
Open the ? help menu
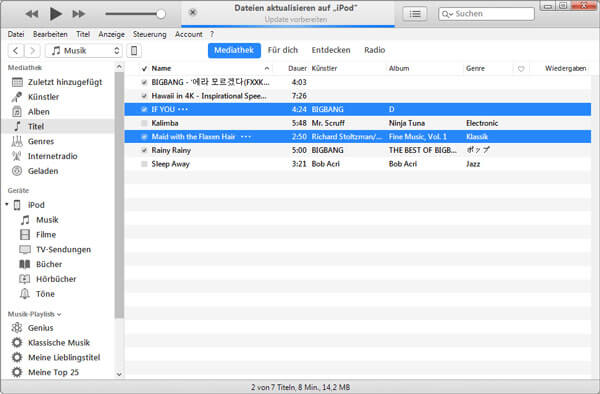coord(212,34)
